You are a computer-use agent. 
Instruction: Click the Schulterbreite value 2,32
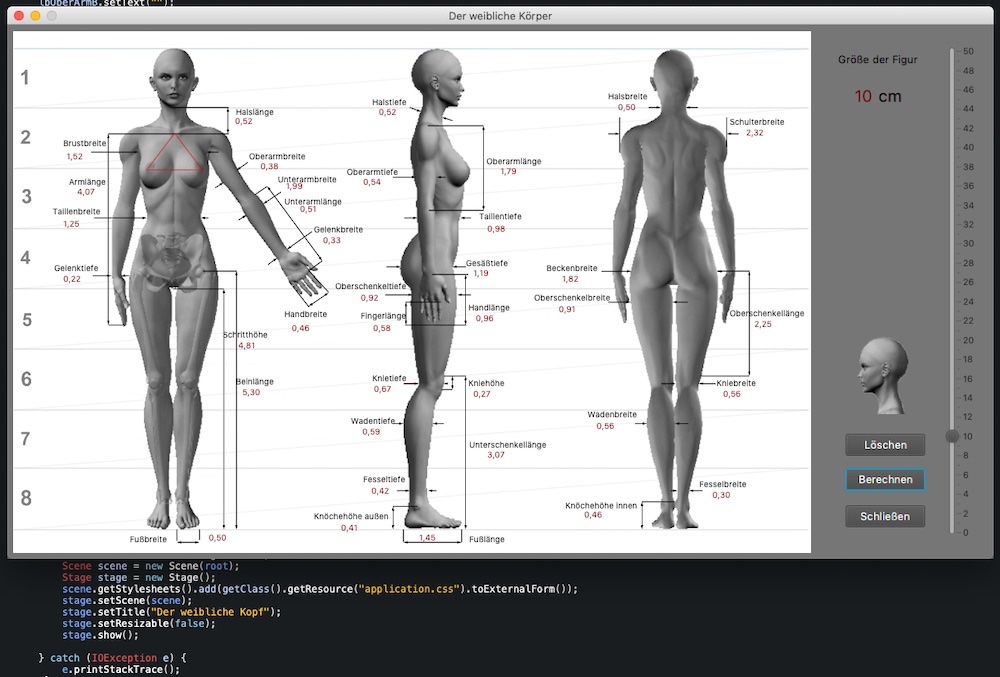tap(755, 133)
